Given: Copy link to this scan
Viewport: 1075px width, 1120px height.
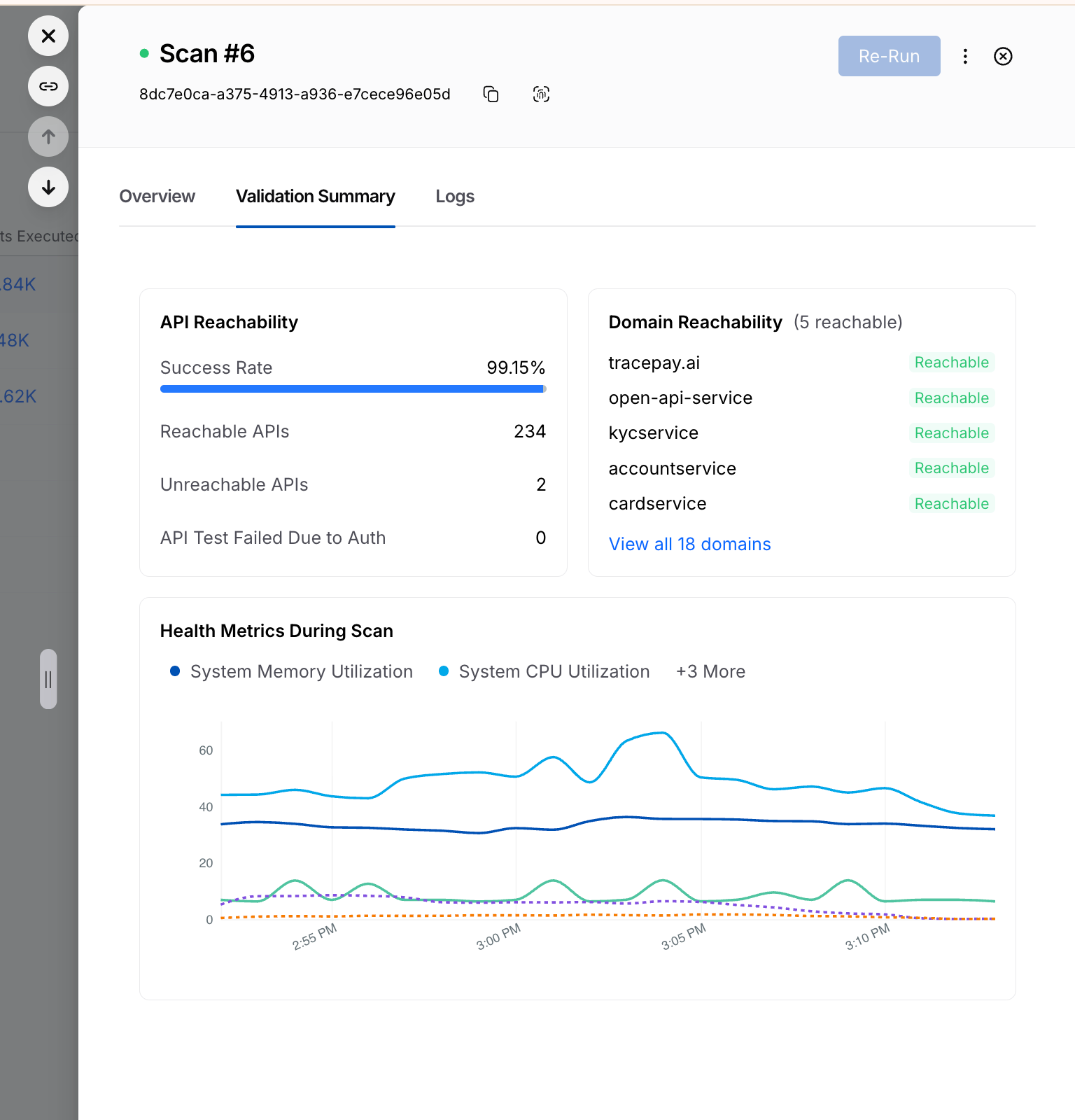Looking at the screenshot, I should pos(48,86).
